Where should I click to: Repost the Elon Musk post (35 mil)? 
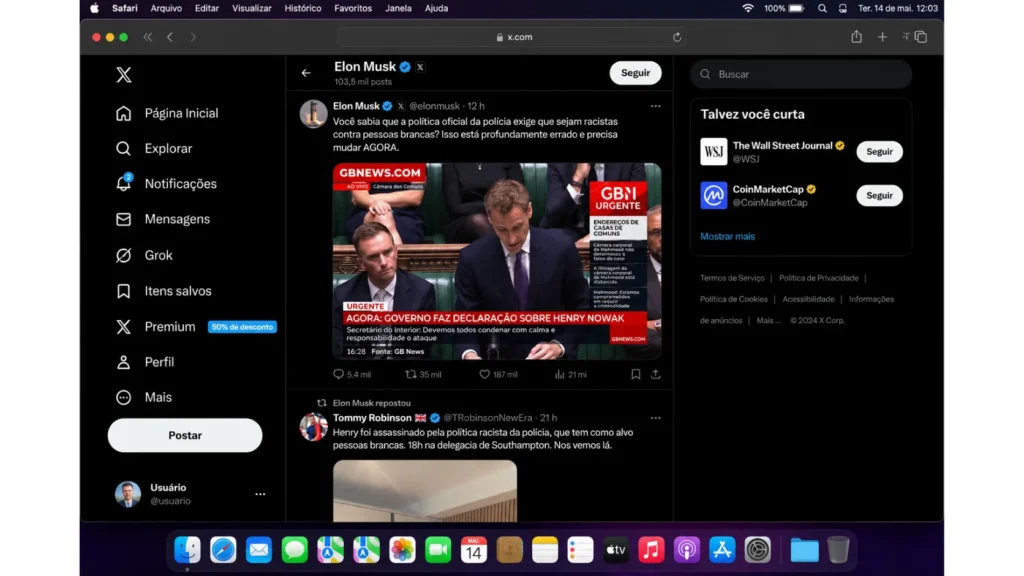(423, 374)
